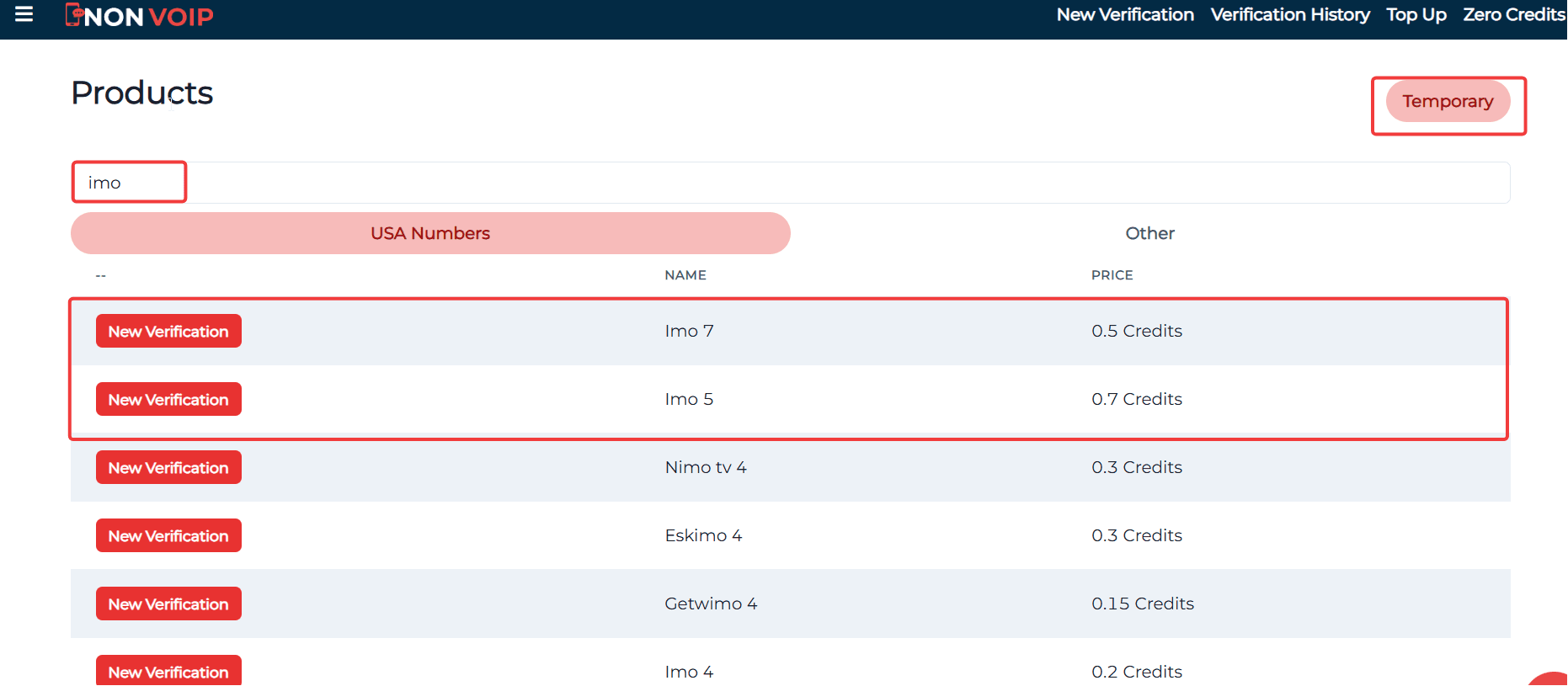Start New Verification for Imo 5
This screenshot has width=1568, height=686.
(168, 399)
